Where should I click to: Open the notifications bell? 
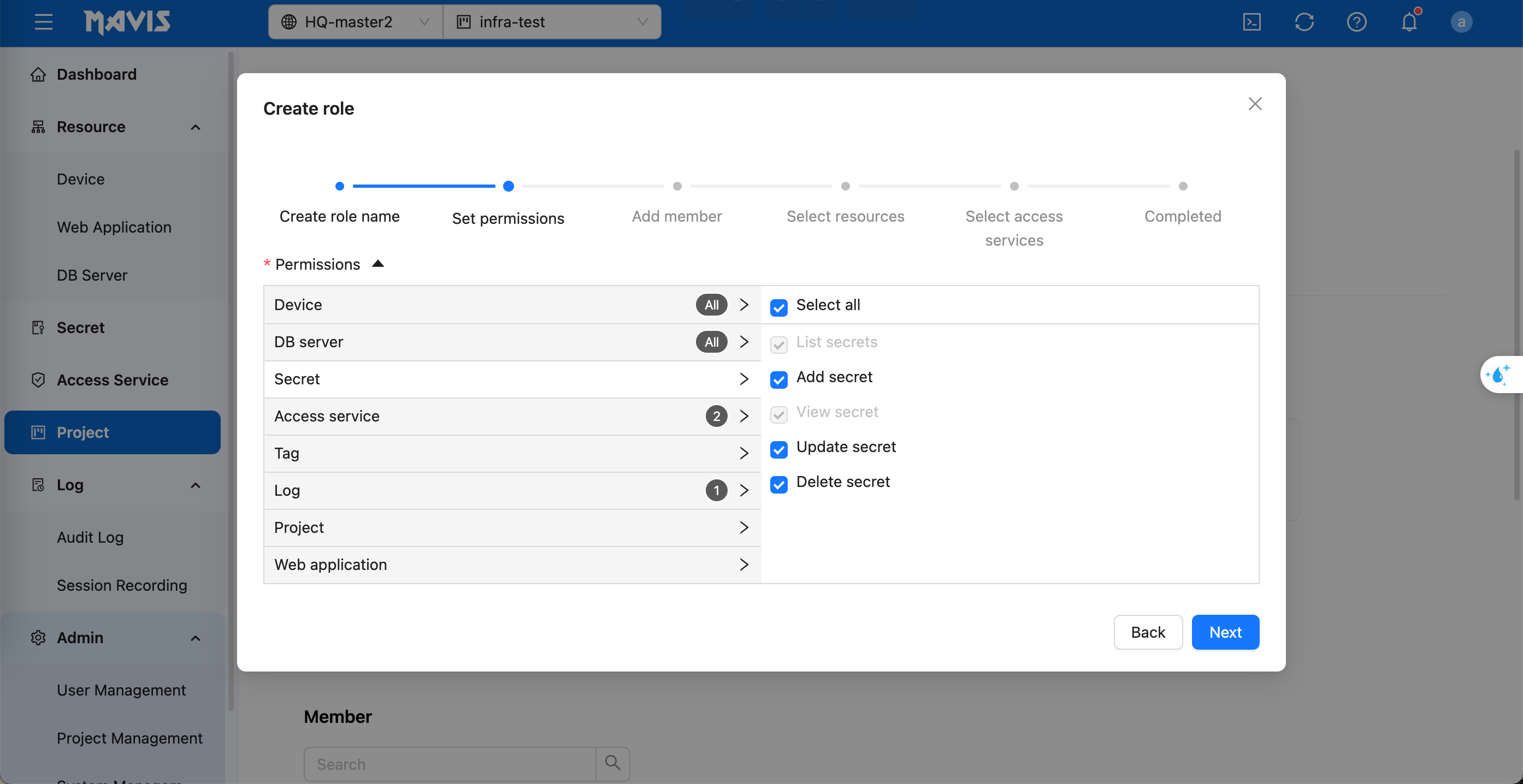point(1409,22)
